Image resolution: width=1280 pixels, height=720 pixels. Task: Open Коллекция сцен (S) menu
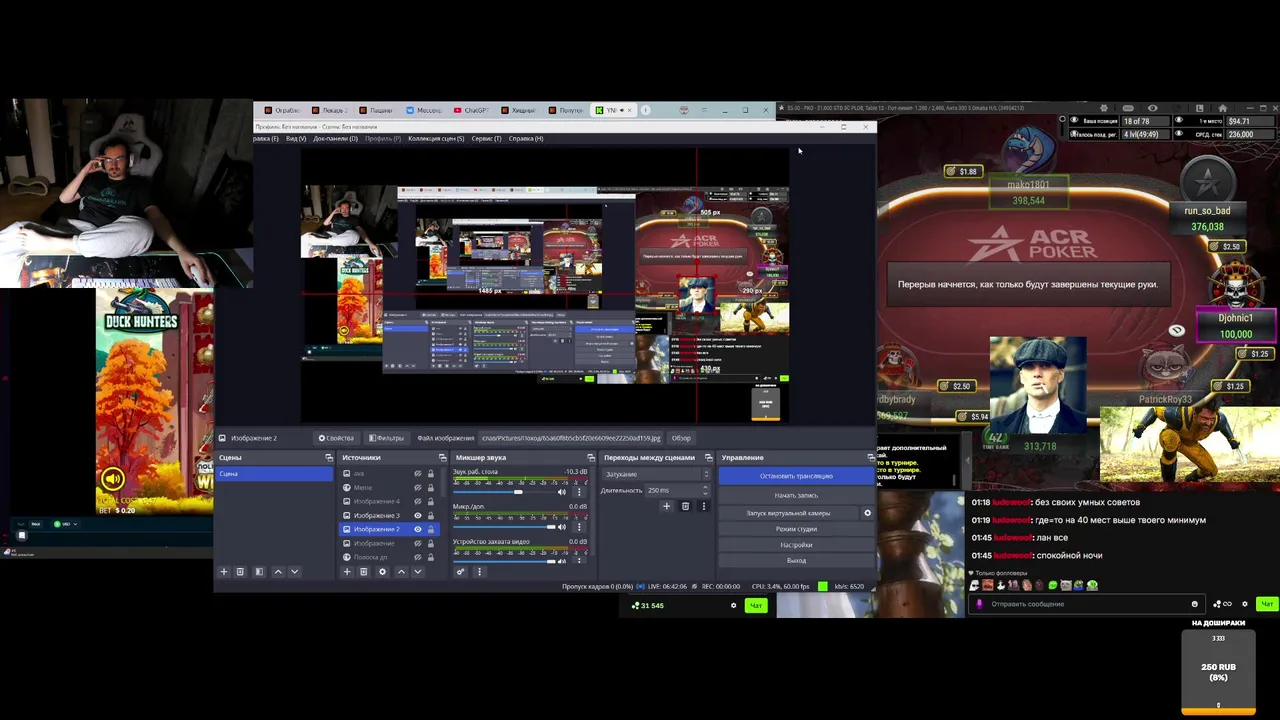coord(436,138)
